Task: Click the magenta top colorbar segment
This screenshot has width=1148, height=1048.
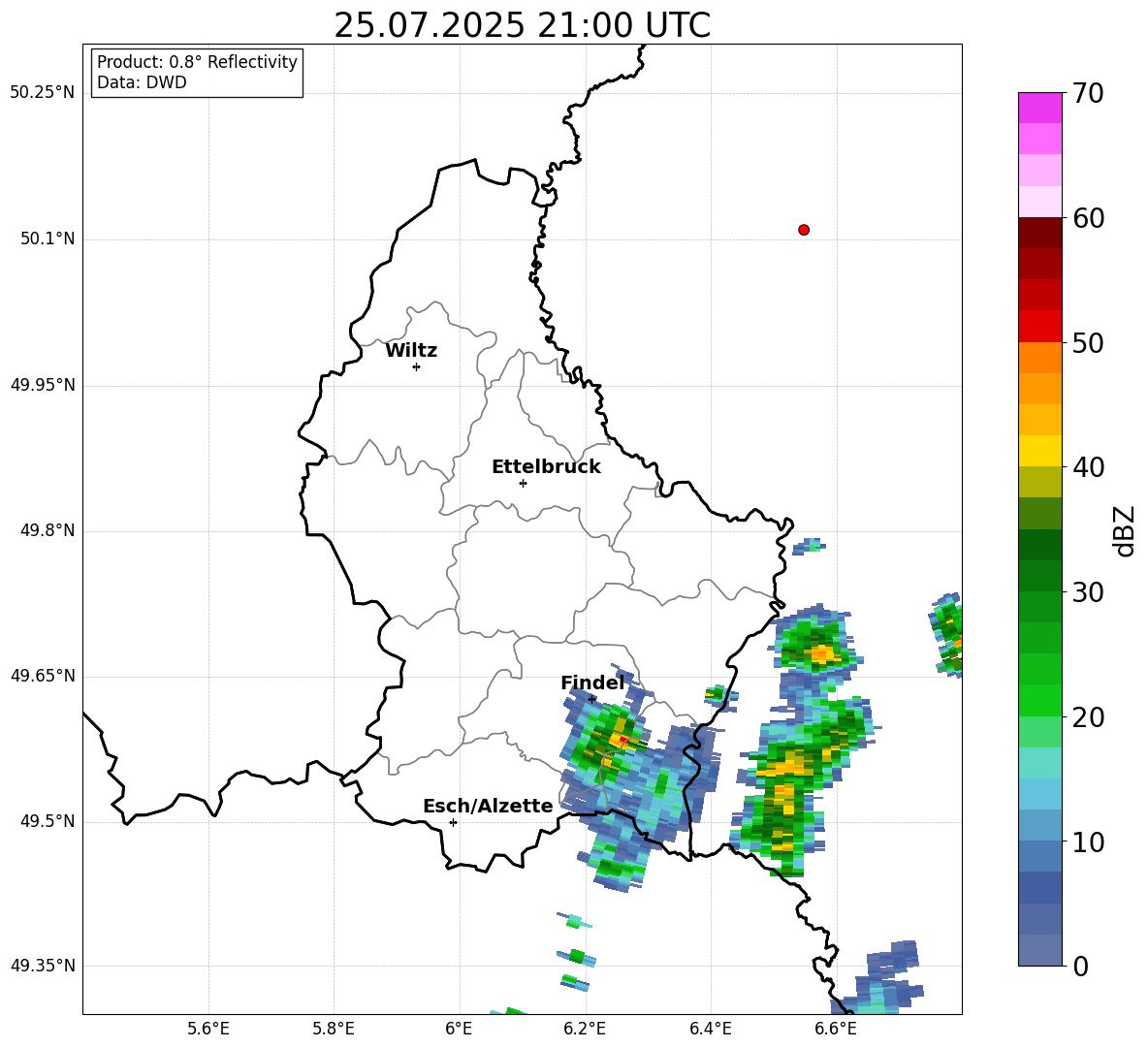Action: tap(1039, 108)
